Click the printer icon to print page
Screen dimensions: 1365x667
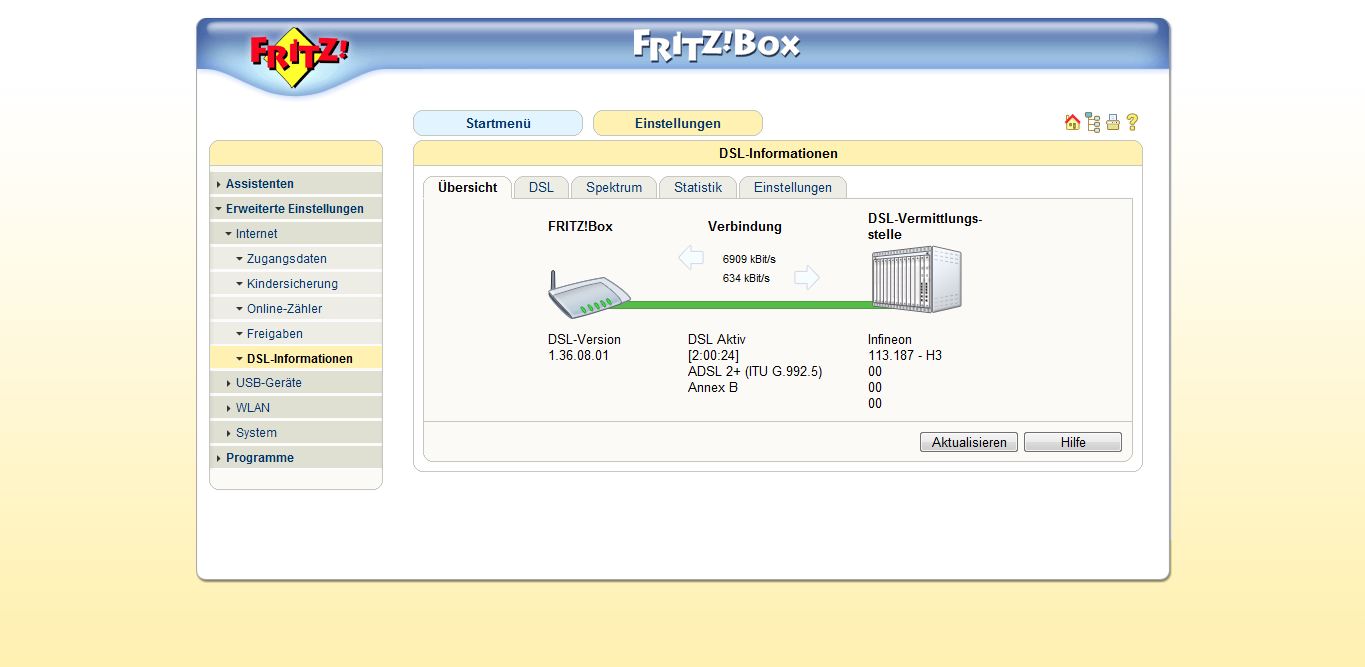1113,123
